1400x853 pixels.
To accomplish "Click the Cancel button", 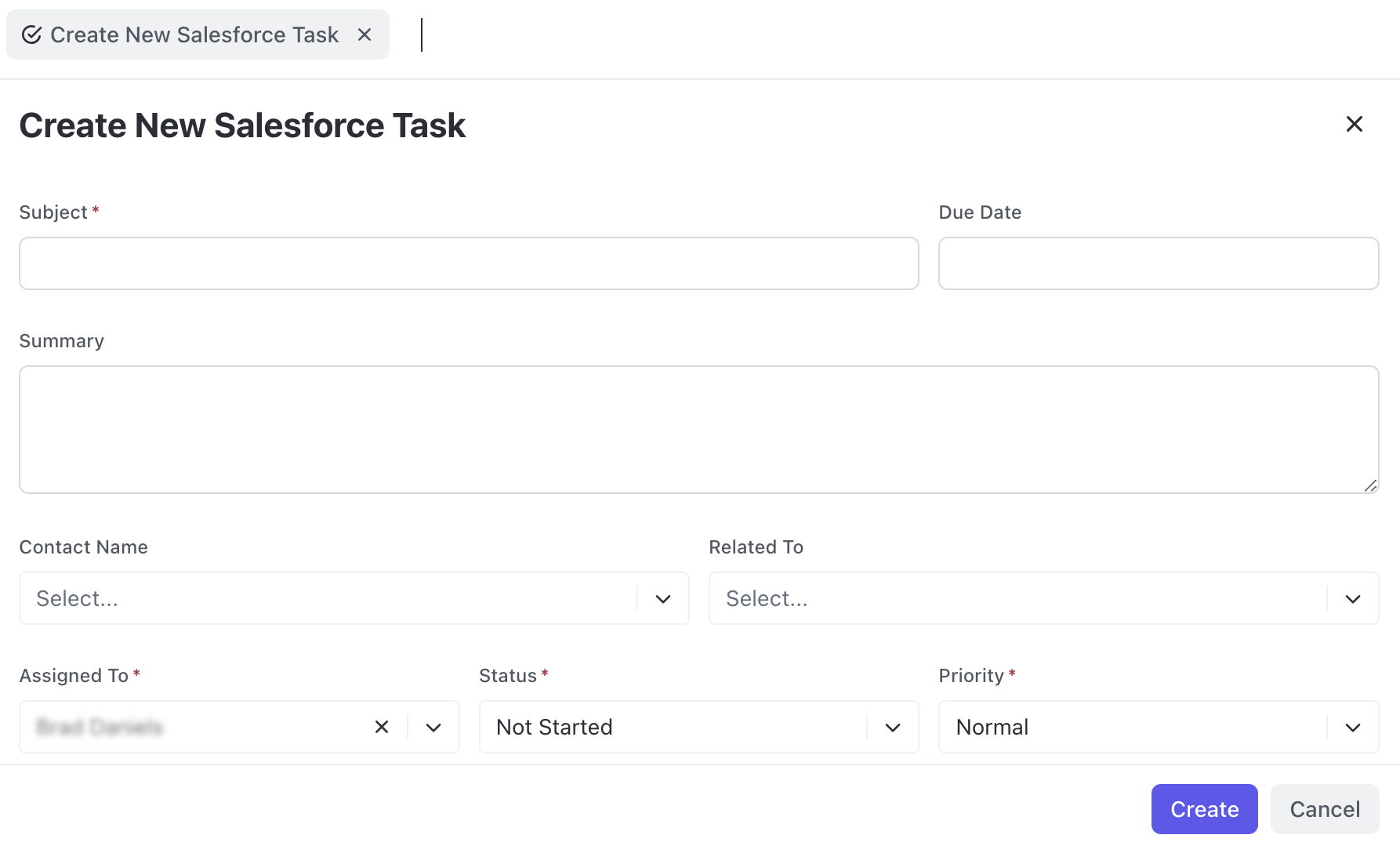I will (x=1324, y=809).
